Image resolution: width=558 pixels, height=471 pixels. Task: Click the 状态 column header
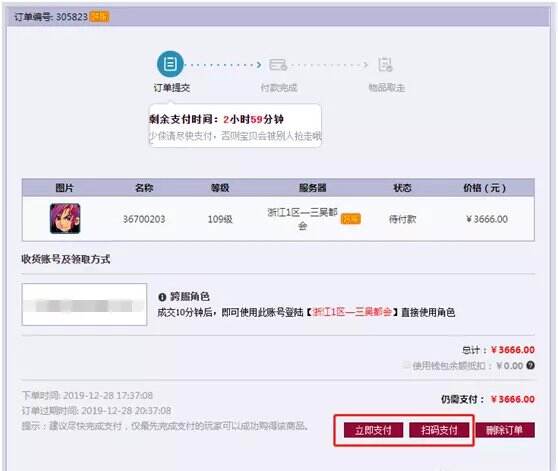coord(402,188)
